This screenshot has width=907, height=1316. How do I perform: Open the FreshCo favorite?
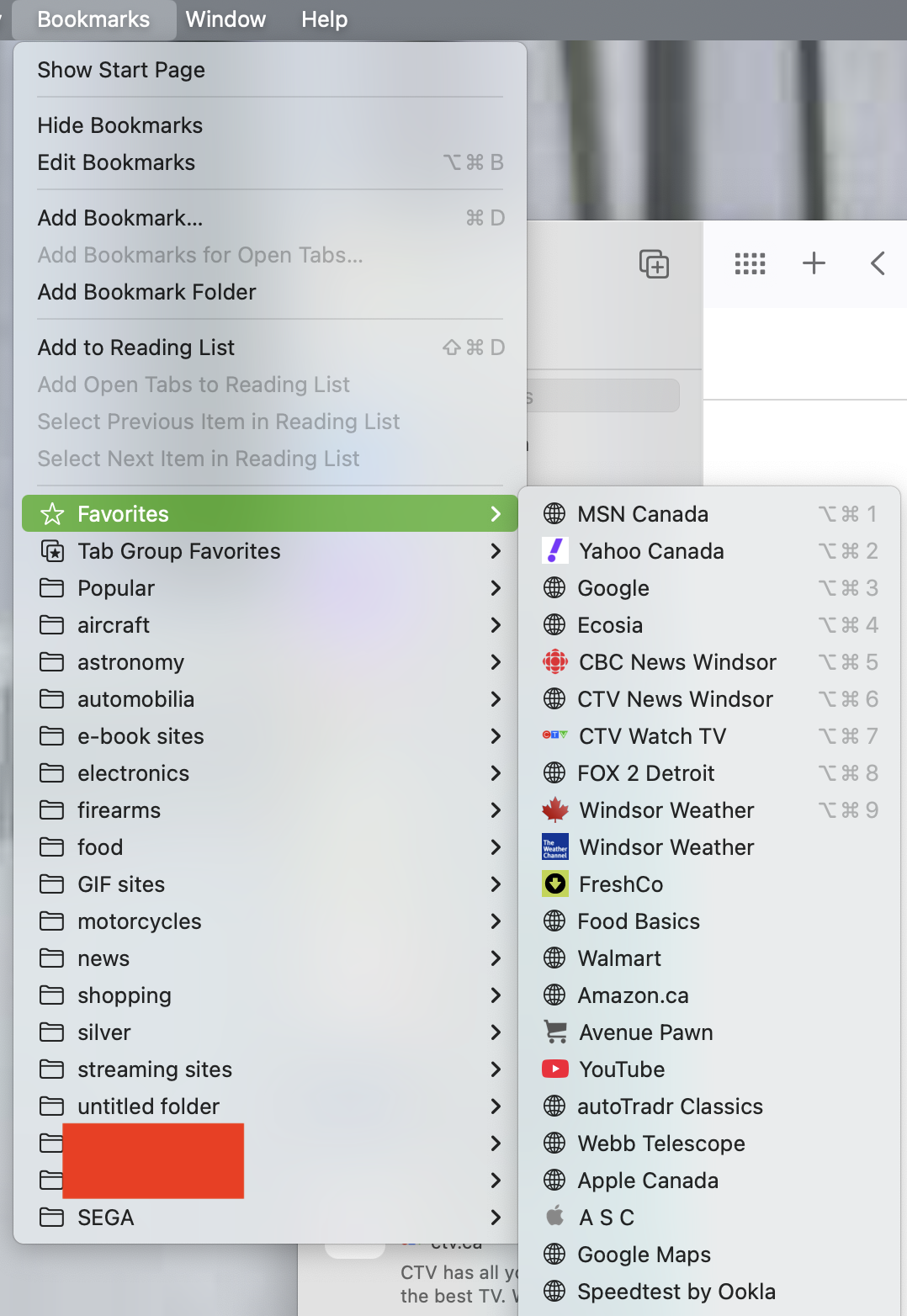709,884
